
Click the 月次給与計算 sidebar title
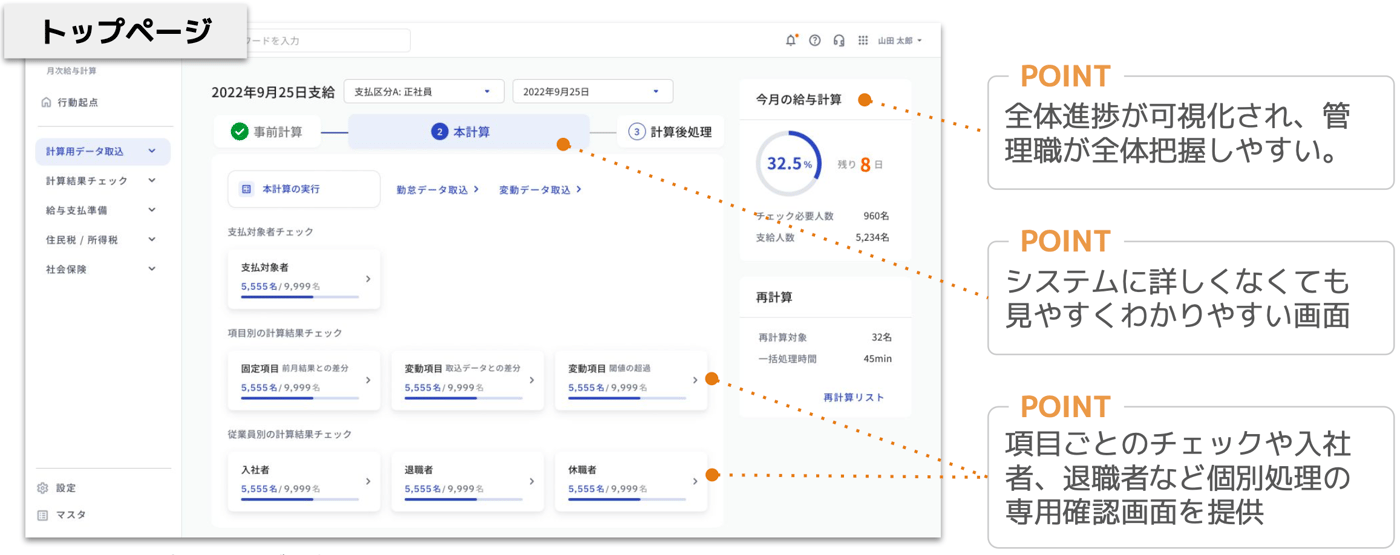(71, 71)
